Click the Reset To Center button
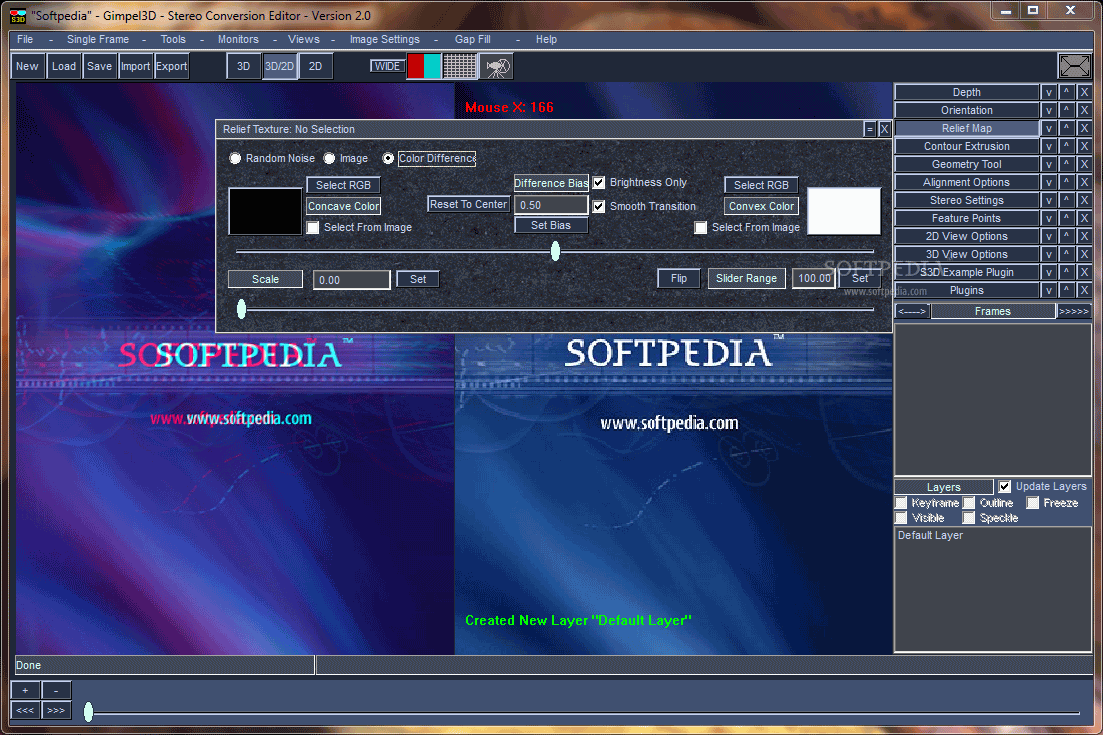Image resolution: width=1103 pixels, height=735 pixels. coord(468,204)
